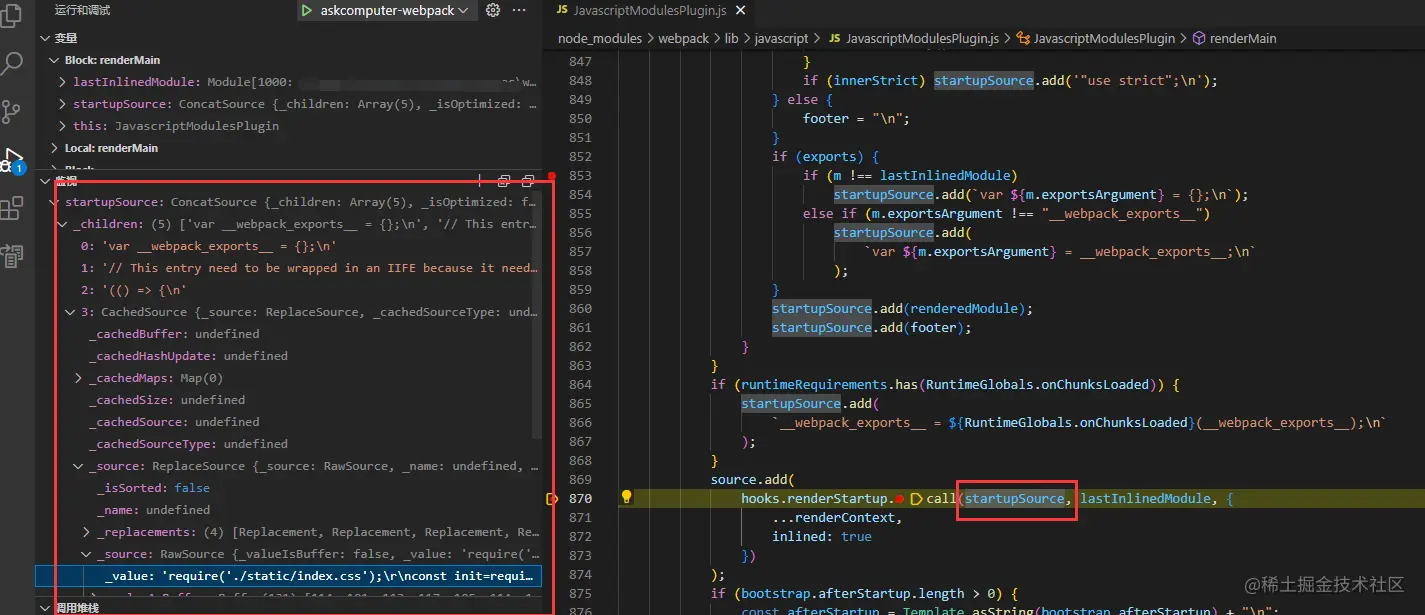Image resolution: width=1425 pixels, height=615 pixels.
Task: Open the Run and Debug view icon
Action: 12,160
